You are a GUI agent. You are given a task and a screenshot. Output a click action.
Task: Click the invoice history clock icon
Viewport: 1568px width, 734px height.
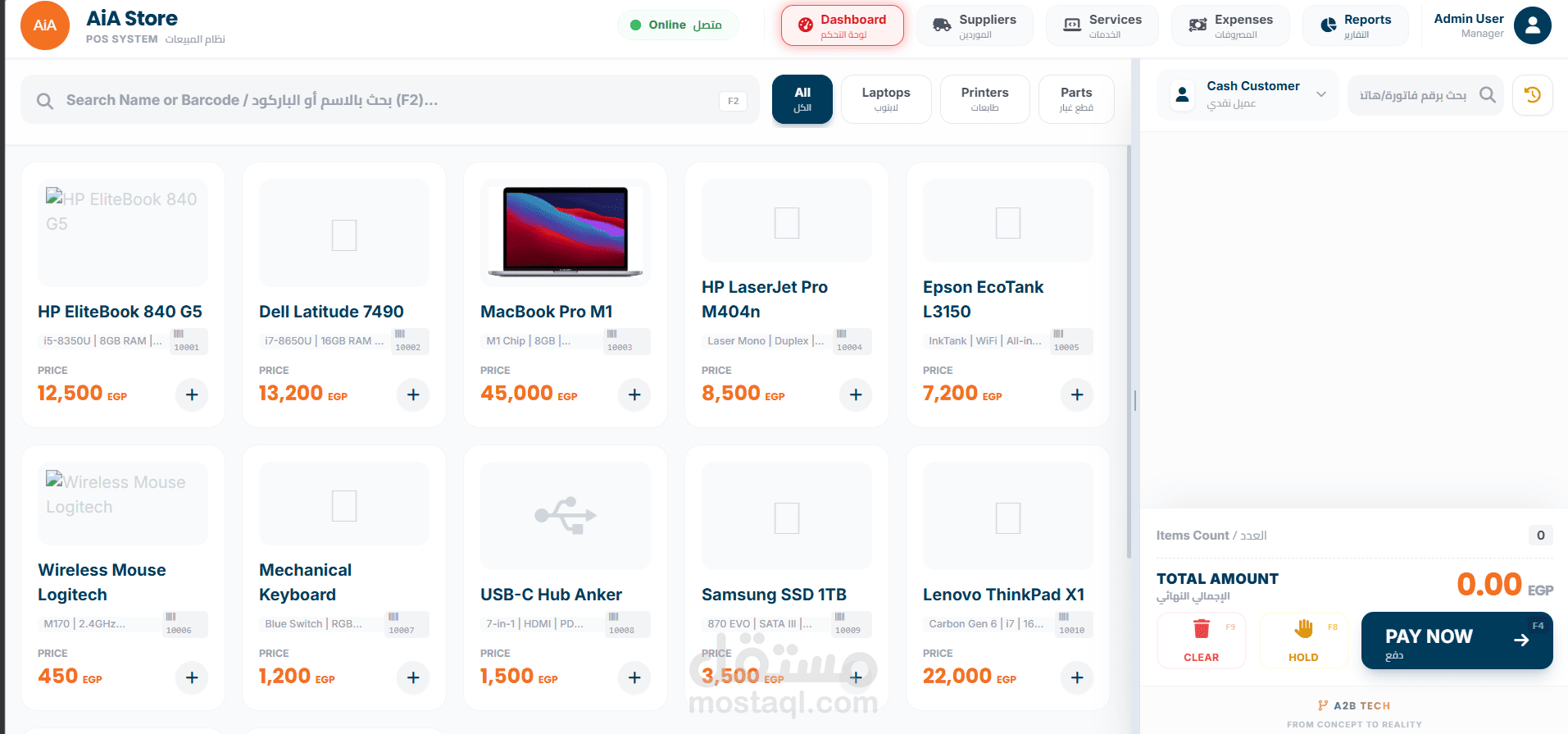tap(1532, 95)
